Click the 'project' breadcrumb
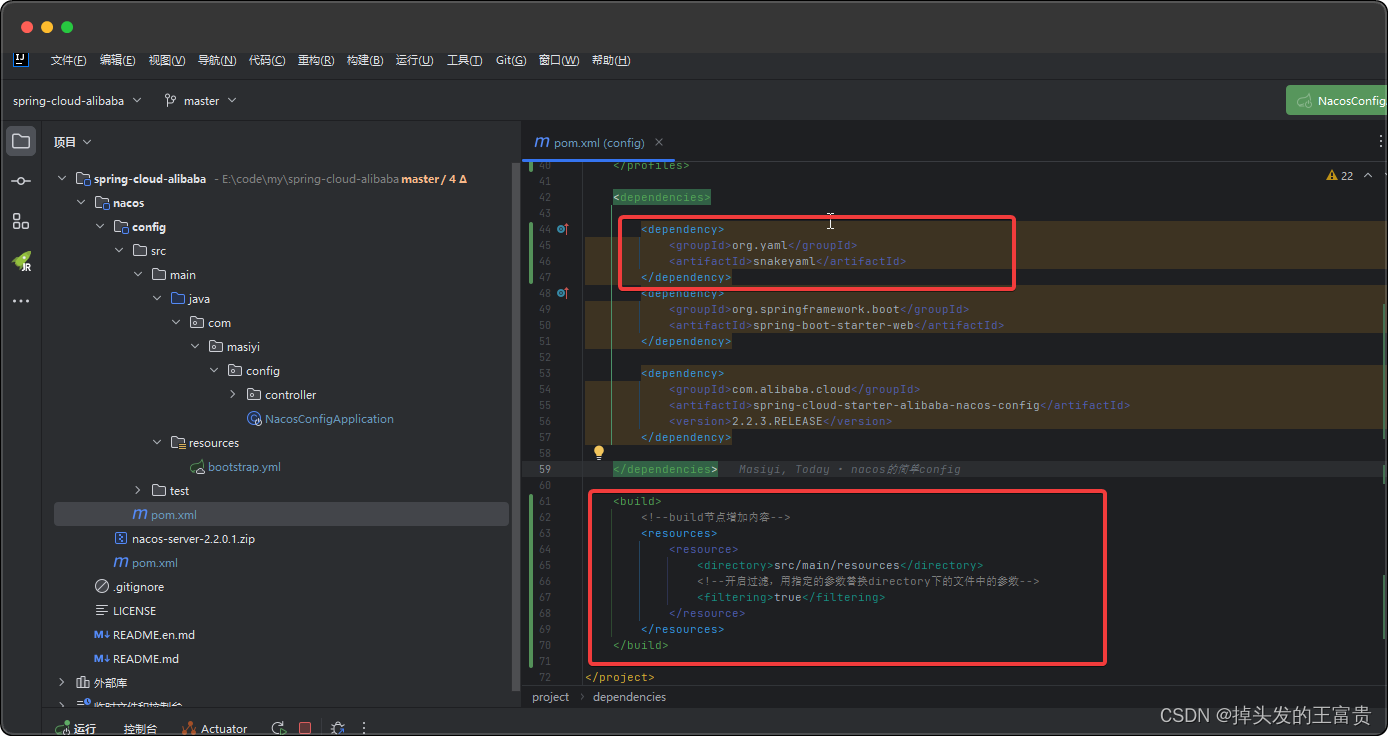The image size is (1388, 736). tap(550, 697)
